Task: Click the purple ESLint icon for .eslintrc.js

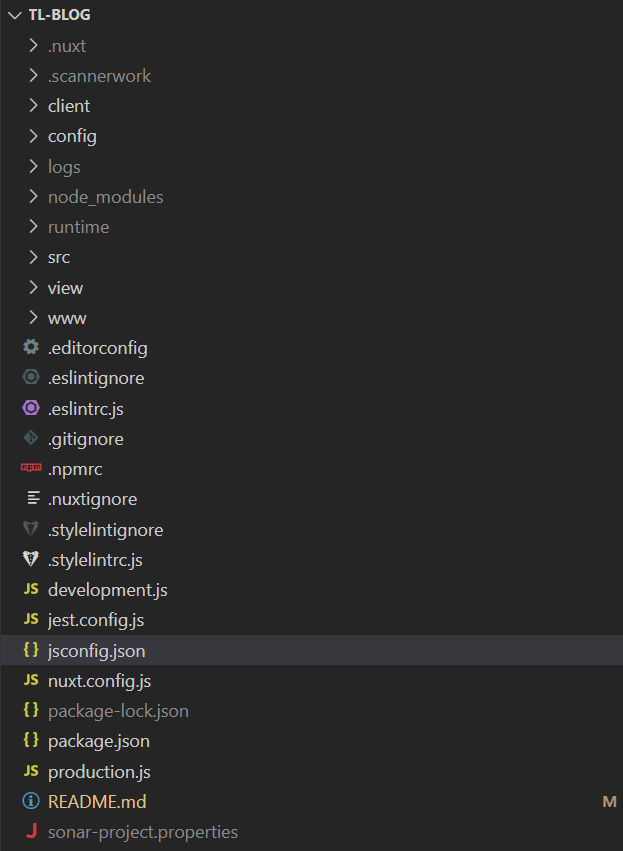Action: [31, 408]
